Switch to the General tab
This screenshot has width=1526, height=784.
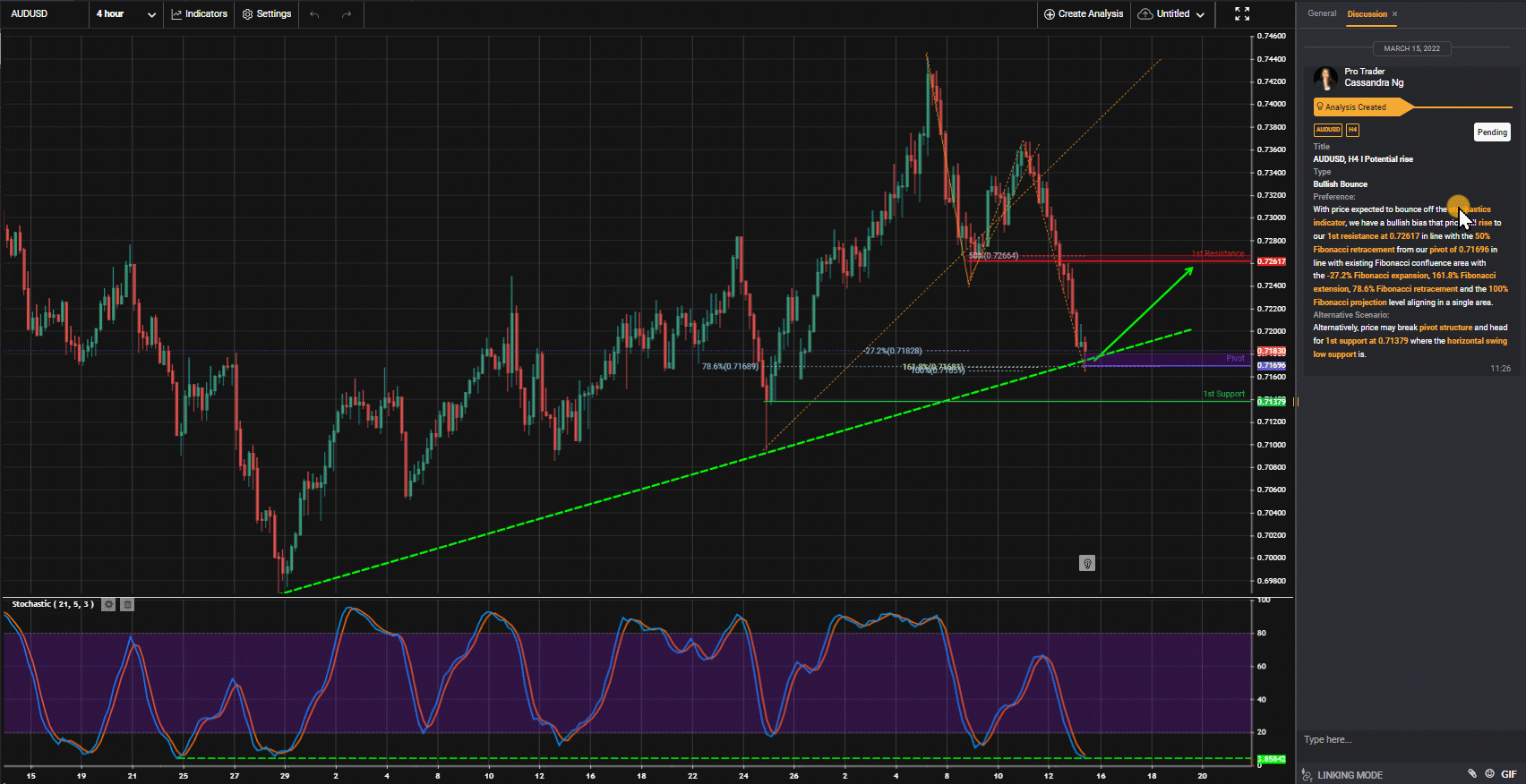(x=1322, y=13)
